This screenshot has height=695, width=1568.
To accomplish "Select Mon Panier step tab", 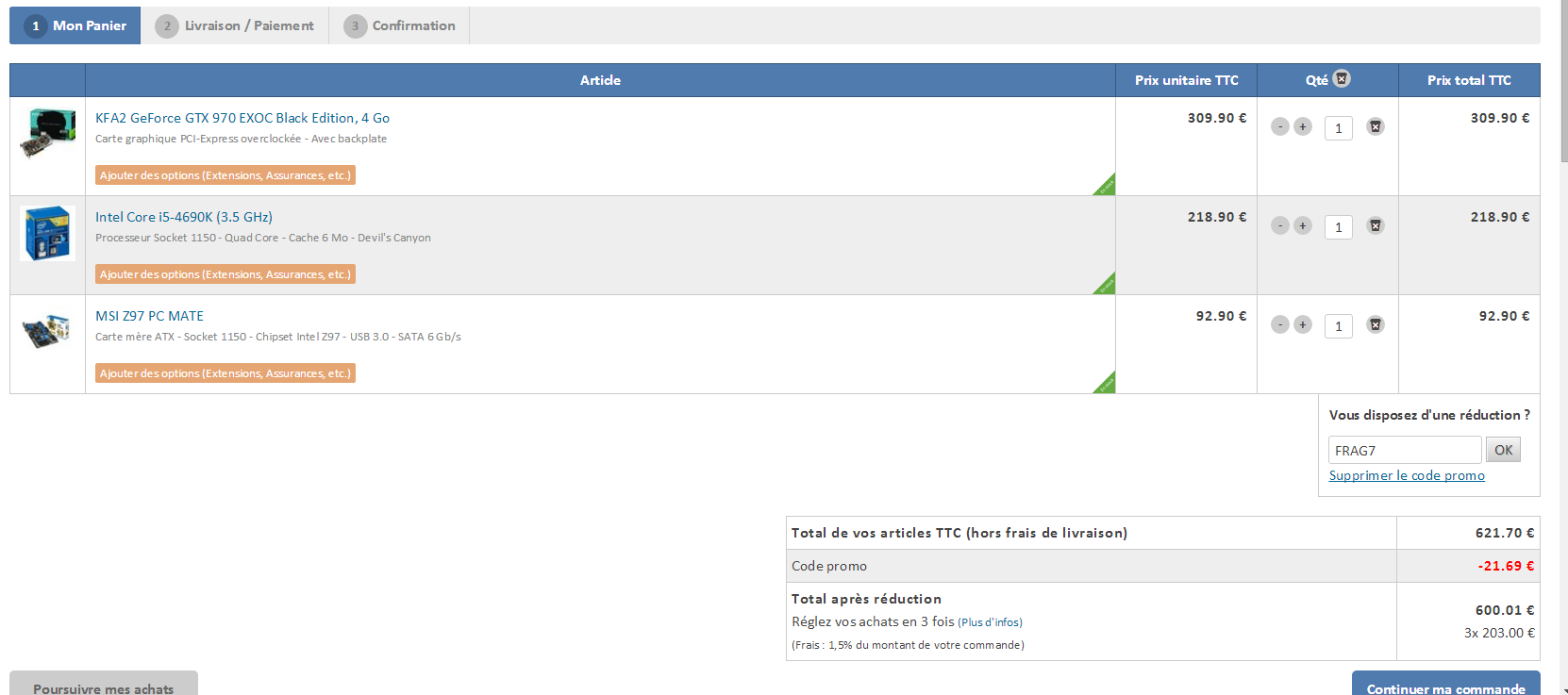I will (75, 25).
